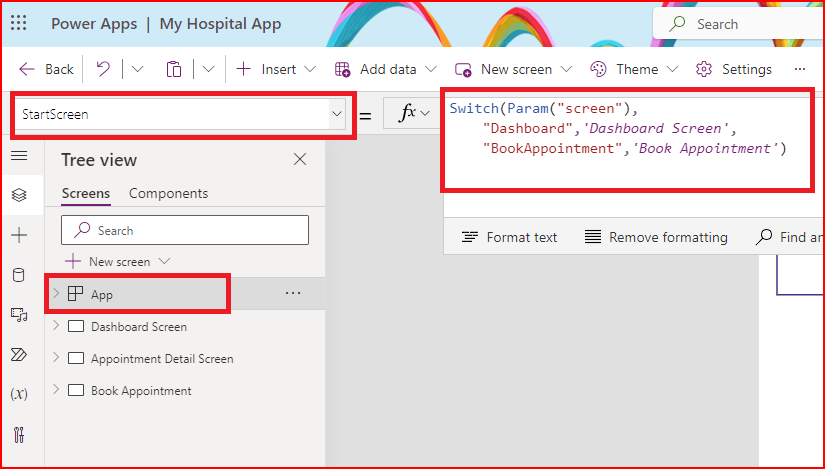Toggle the hamburger menu in left rail
This screenshot has width=825, height=469.
coord(19,156)
